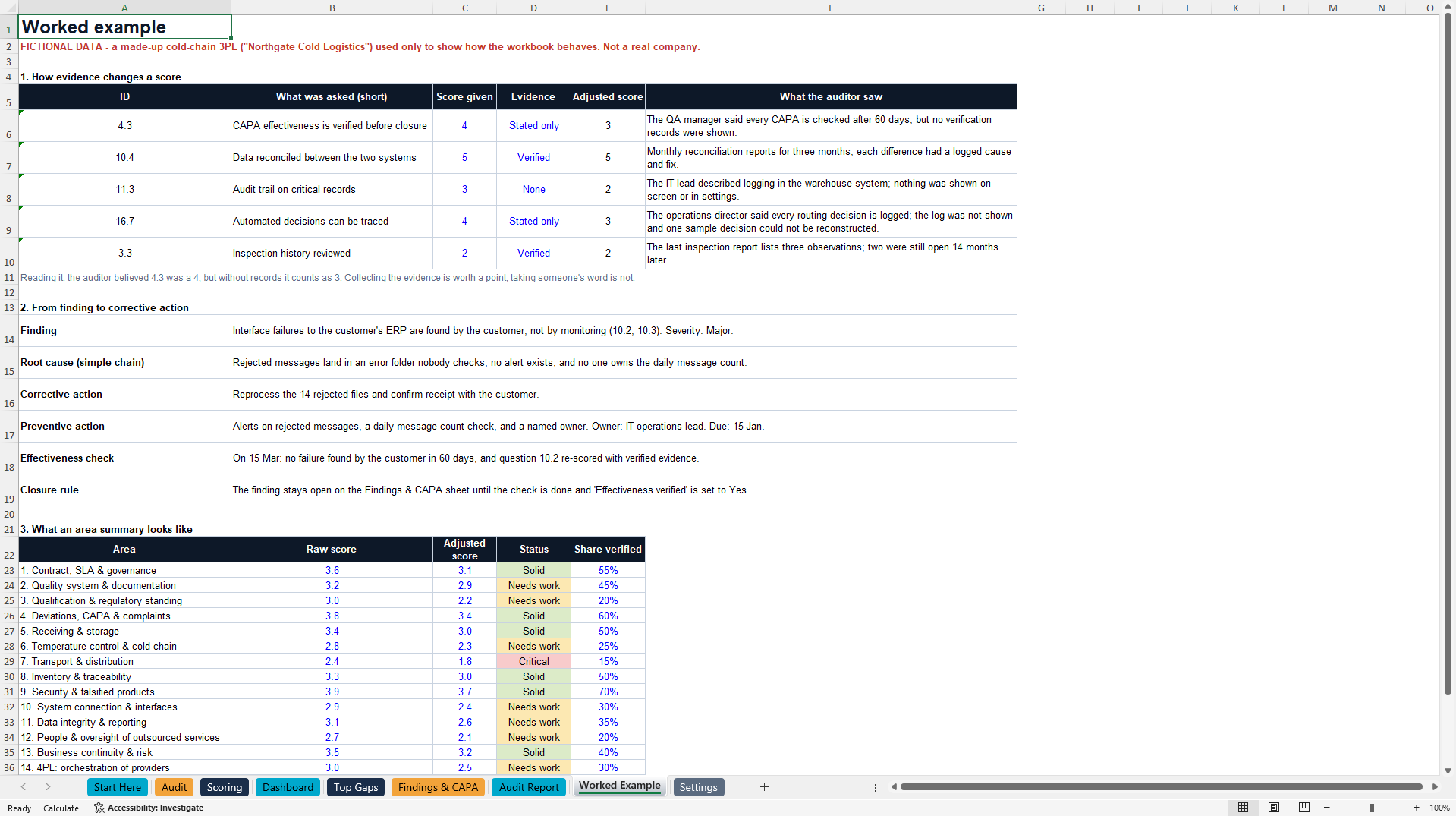Screen dimensions: 1456x816
Task: Click raw score 3.6 for Contract area
Action: coord(332,571)
